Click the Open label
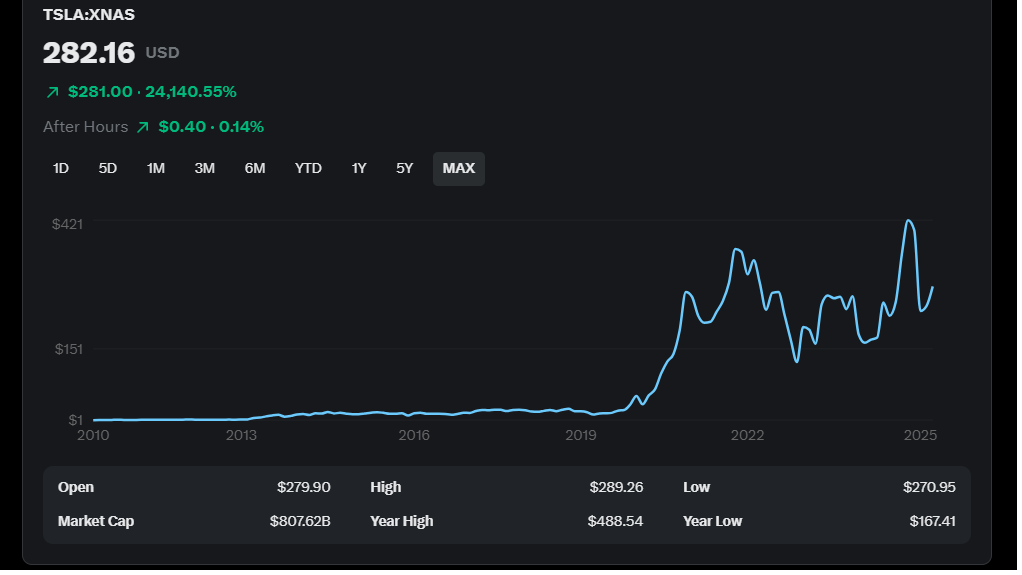 [x=76, y=489]
